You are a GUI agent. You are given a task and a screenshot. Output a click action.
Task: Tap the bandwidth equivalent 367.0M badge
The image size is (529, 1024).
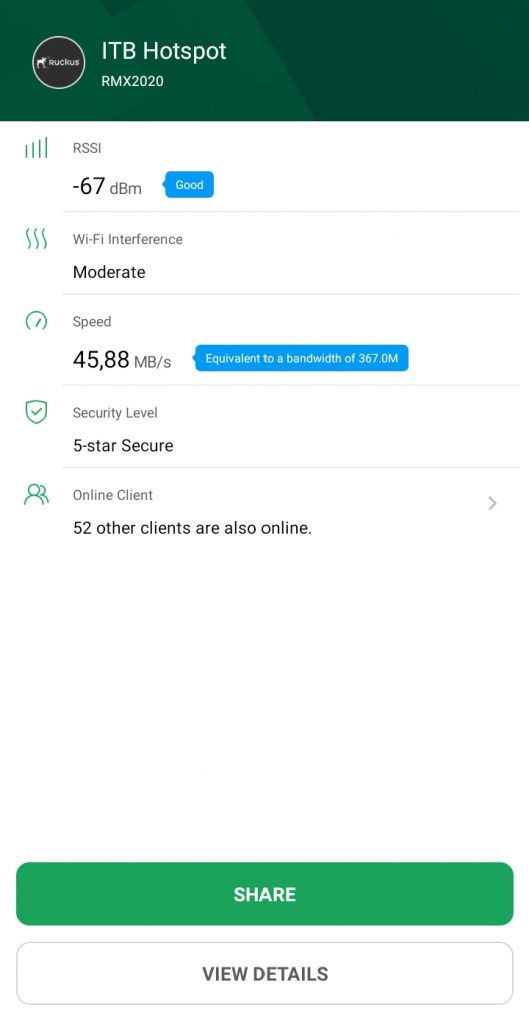[x=301, y=359]
